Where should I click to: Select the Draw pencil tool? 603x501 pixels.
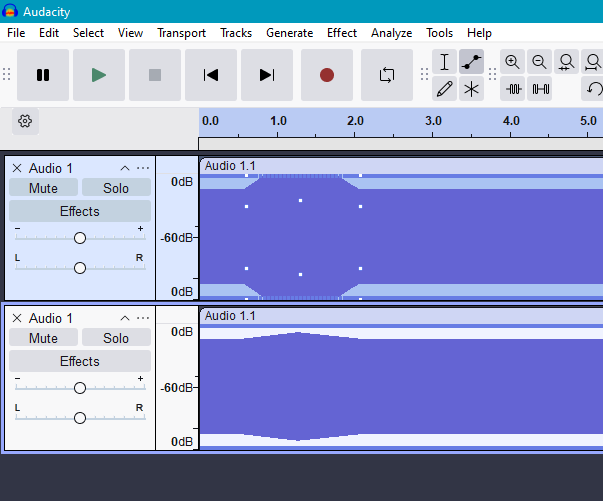pos(445,89)
